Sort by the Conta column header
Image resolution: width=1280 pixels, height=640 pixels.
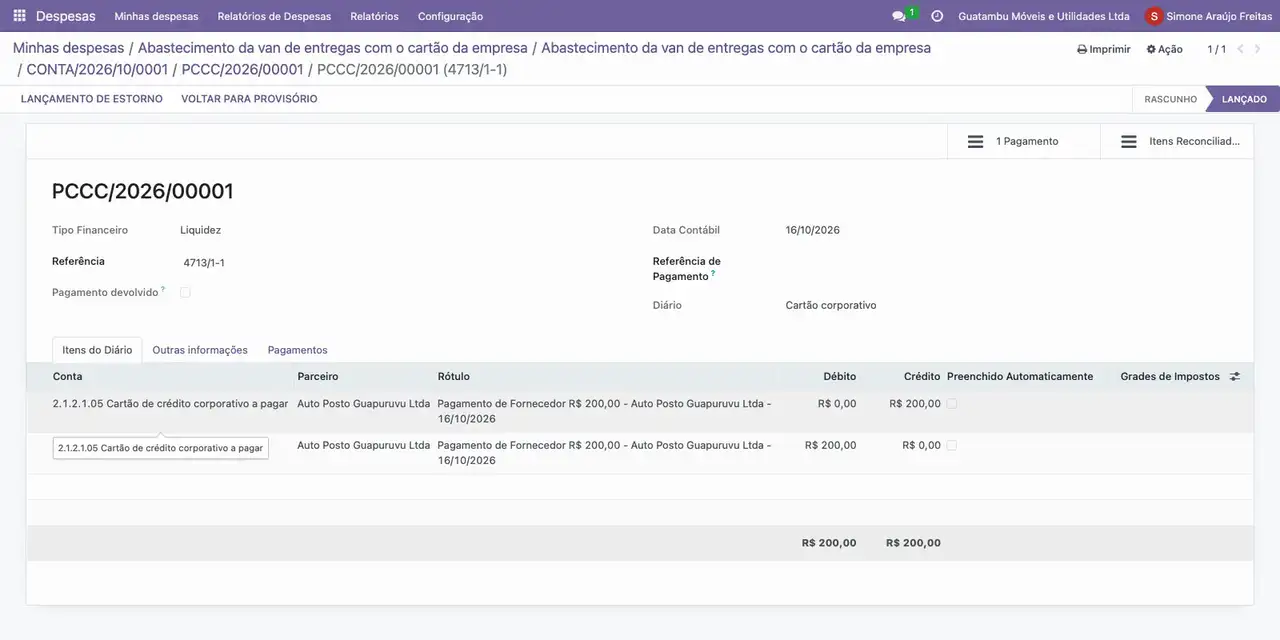click(x=68, y=377)
